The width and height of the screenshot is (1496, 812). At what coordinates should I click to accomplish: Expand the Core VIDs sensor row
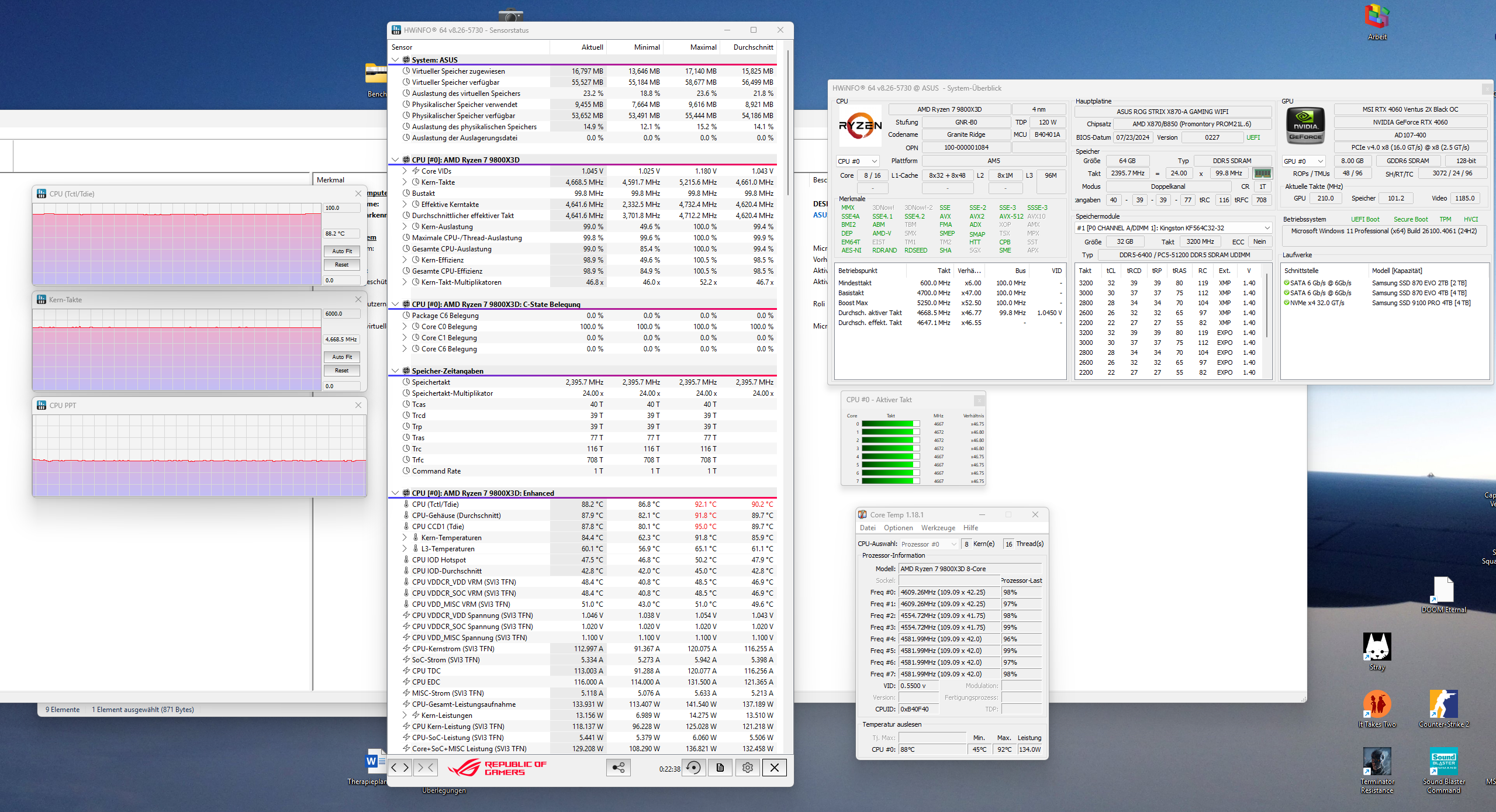pos(405,171)
